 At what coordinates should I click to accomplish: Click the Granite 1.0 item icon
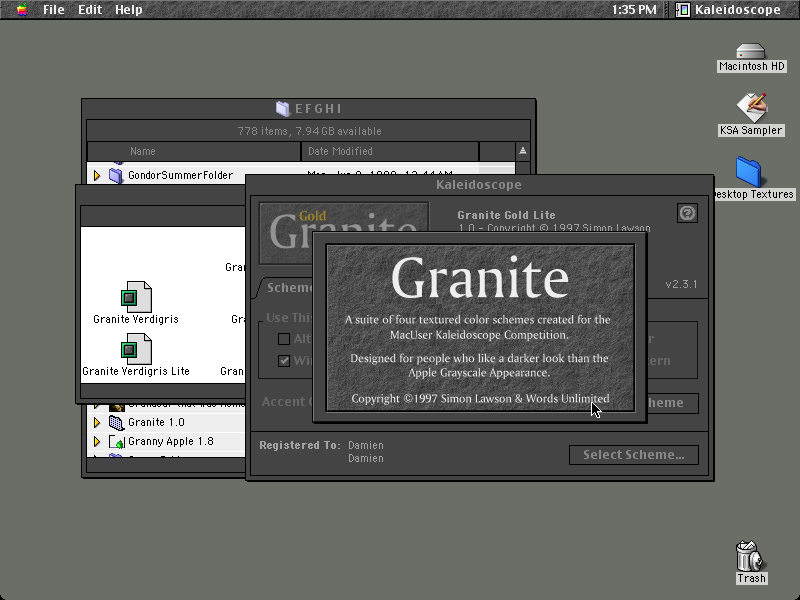click(116, 422)
